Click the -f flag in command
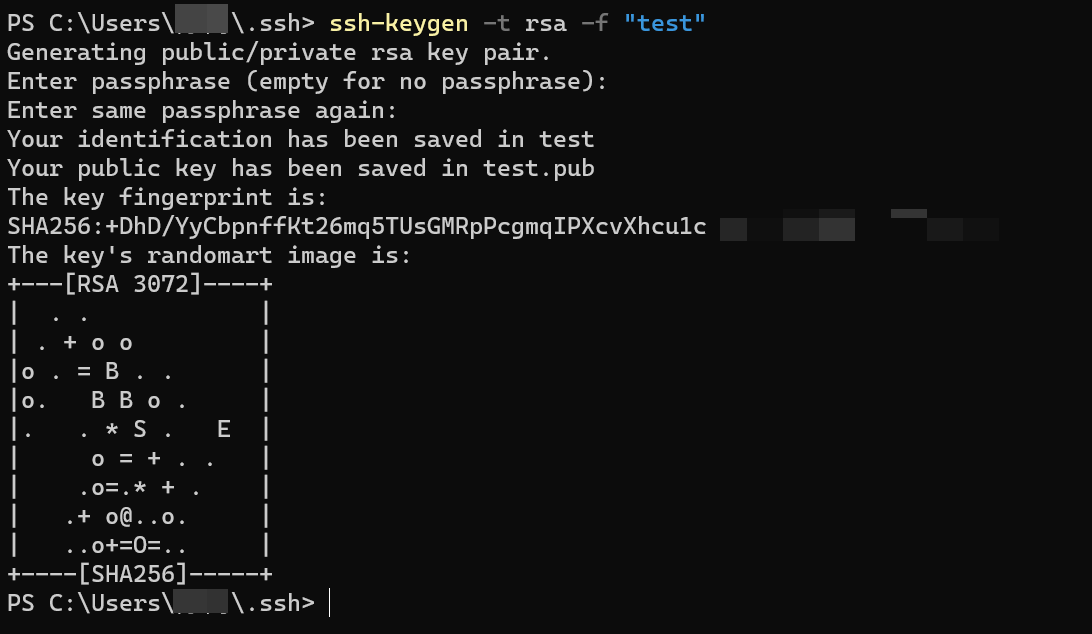1092x634 pixels. coord(595,24)
